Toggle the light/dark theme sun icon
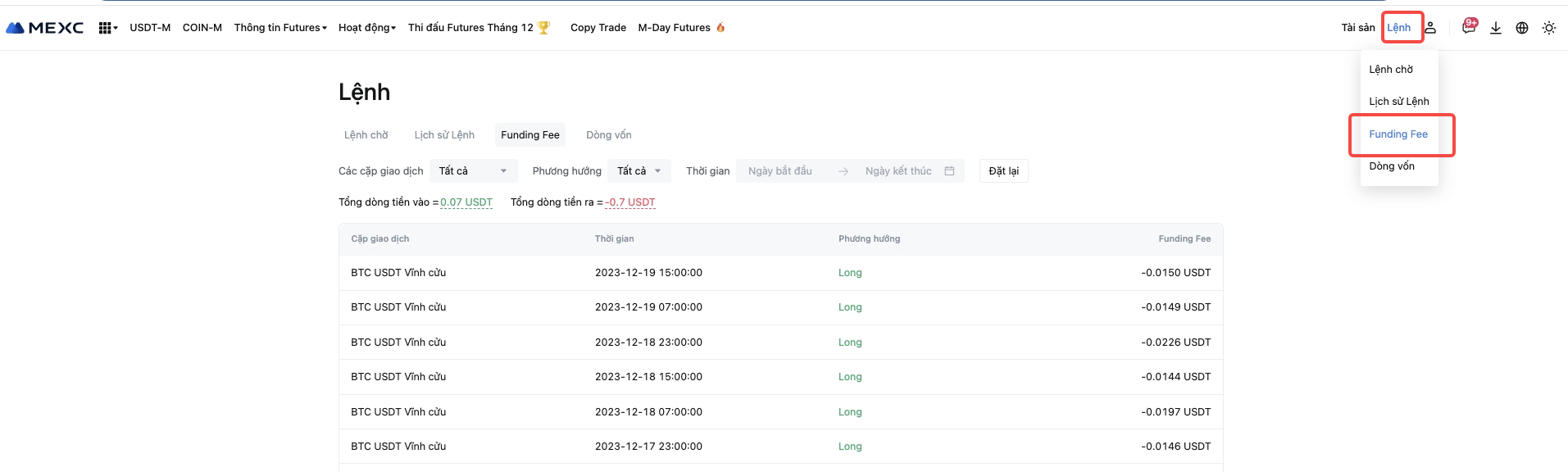Screen dimensions: 1568x472 click(x=1548, y=28)
